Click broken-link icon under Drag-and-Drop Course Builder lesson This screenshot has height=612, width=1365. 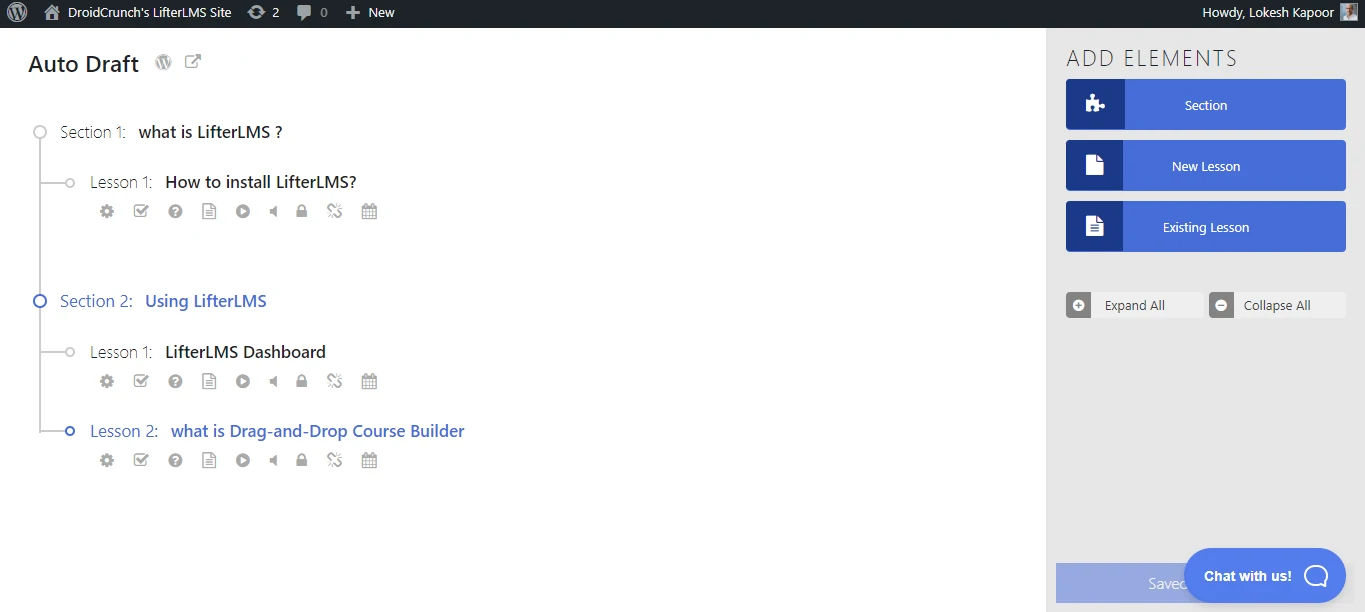point(335,460)
